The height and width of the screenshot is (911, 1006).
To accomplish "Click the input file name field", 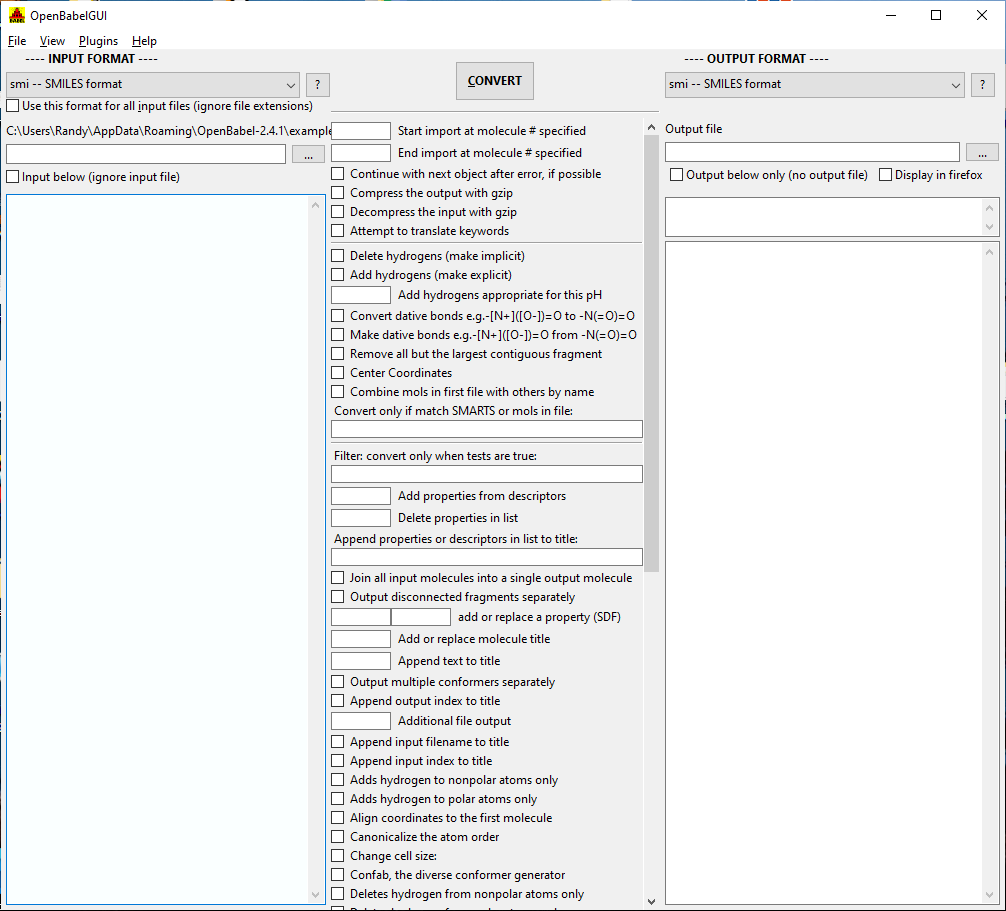I will pos(146,154).
